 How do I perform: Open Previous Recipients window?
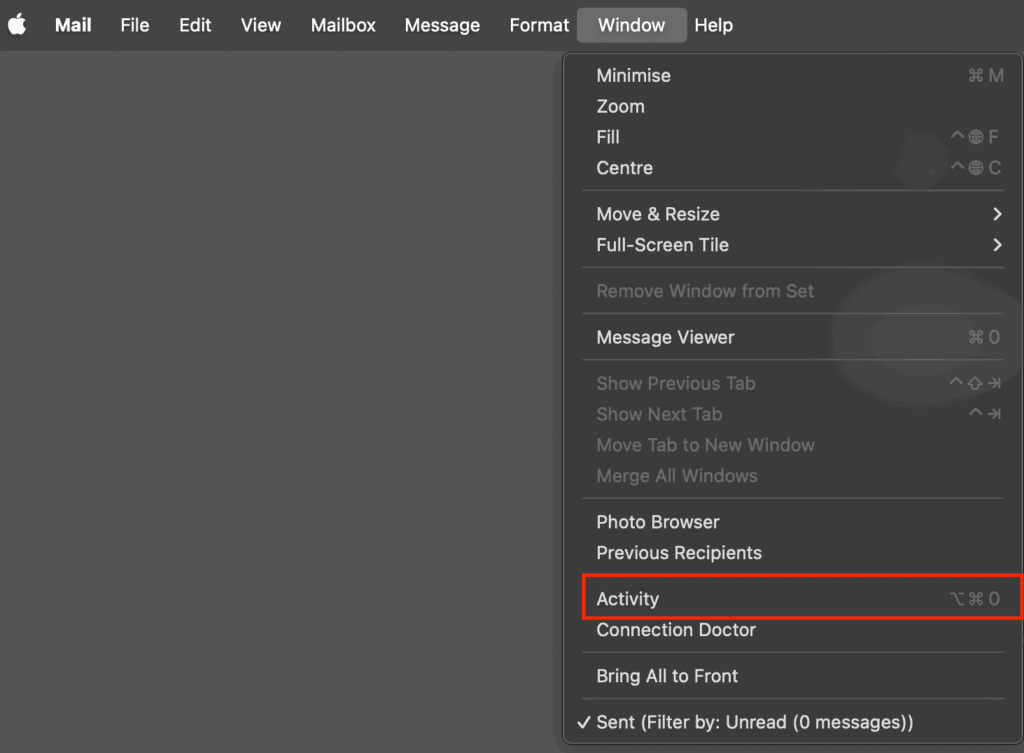point(793,553)
